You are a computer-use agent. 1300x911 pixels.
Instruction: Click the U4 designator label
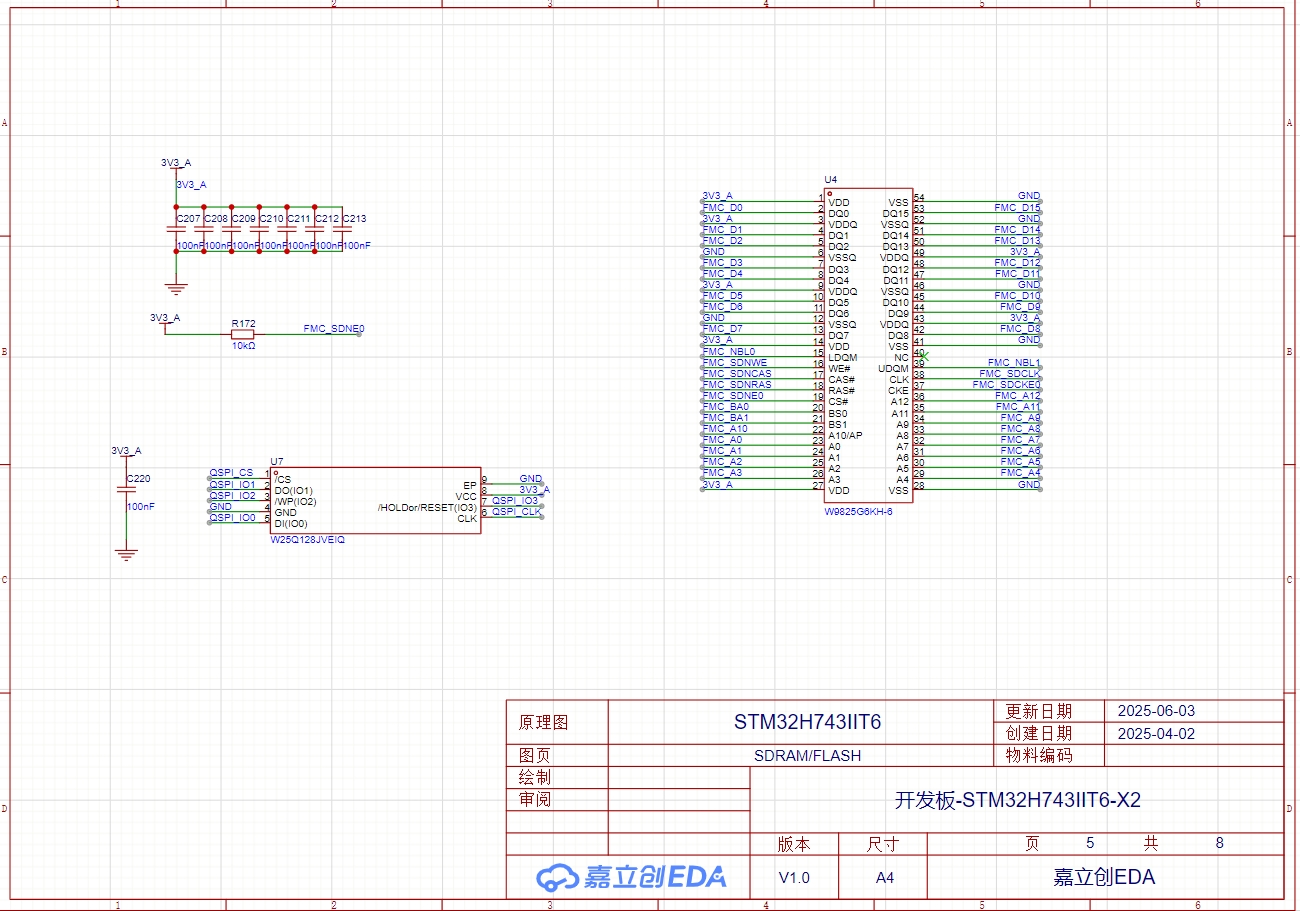(830, 180)
